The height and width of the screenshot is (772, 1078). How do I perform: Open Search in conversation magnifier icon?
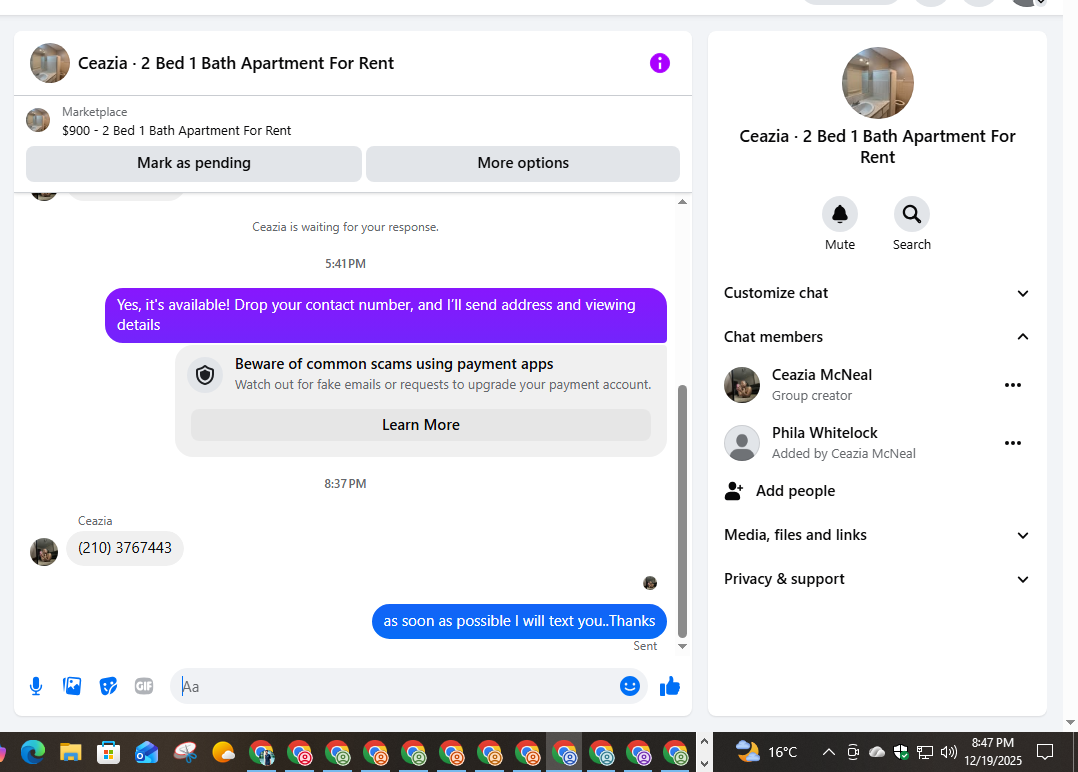click(912, 214)
